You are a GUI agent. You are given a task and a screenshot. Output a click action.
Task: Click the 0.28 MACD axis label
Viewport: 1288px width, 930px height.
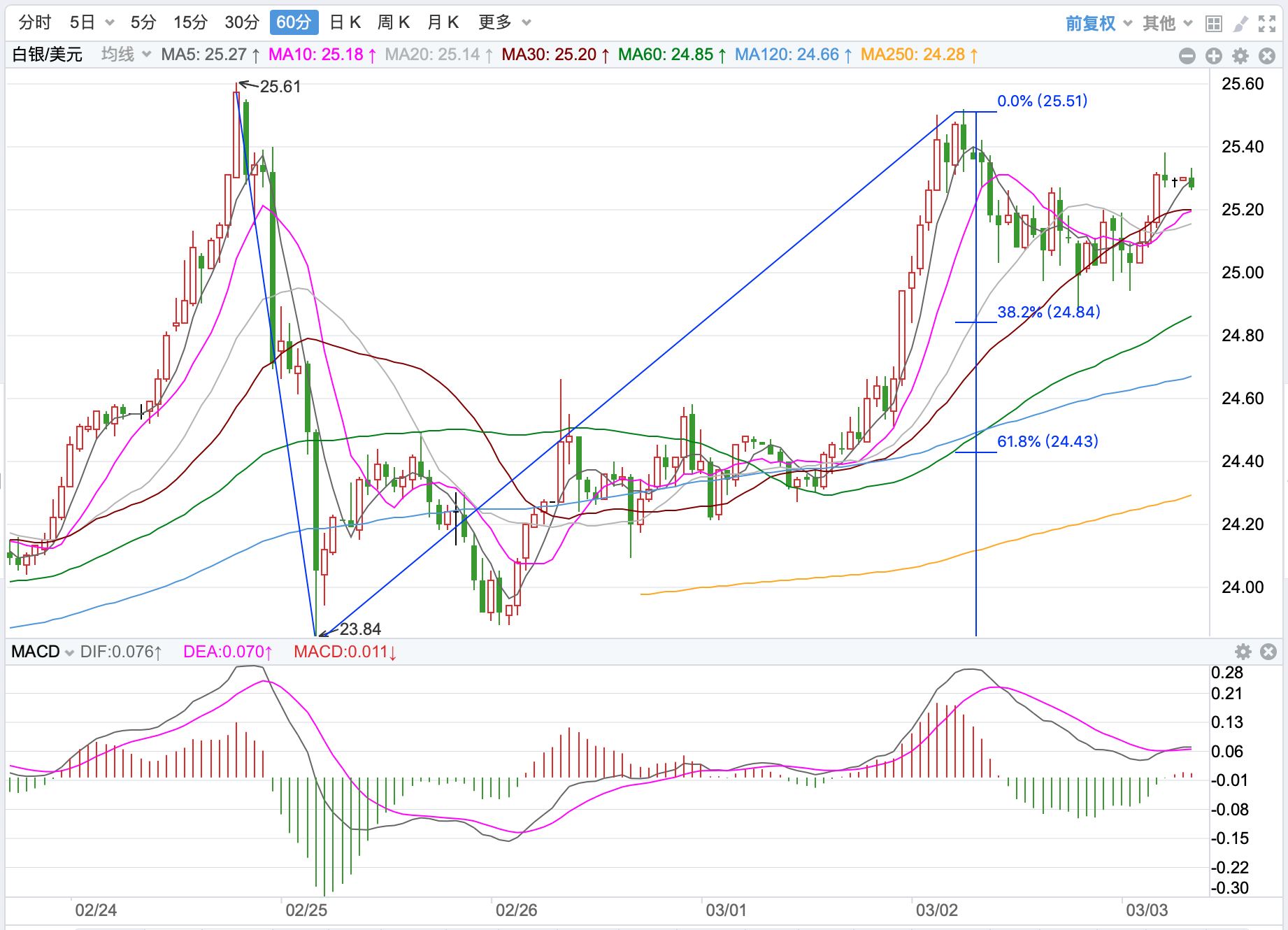click(x=1227, y=673)
